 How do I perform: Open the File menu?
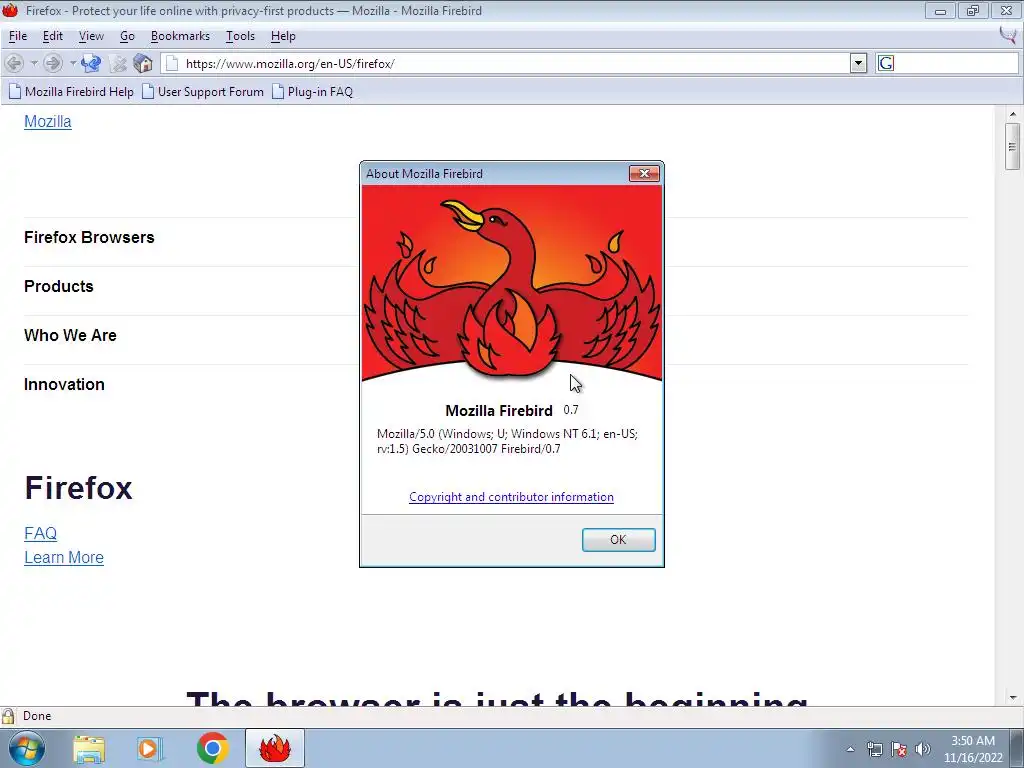[x=18, y=36]
